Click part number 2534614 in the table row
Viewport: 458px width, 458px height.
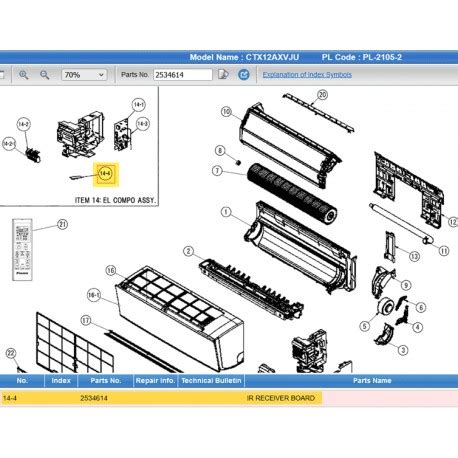click(x=94, y=398)
